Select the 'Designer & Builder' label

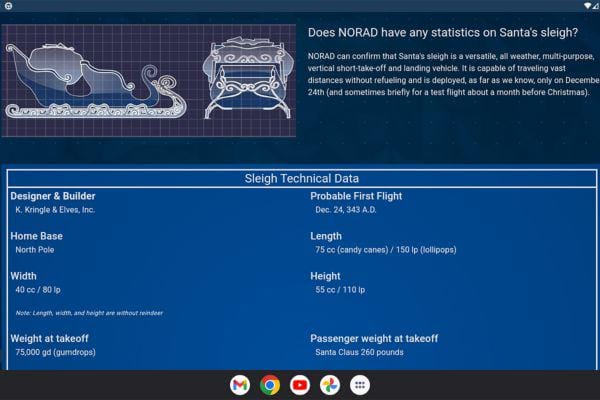point(53,196)
